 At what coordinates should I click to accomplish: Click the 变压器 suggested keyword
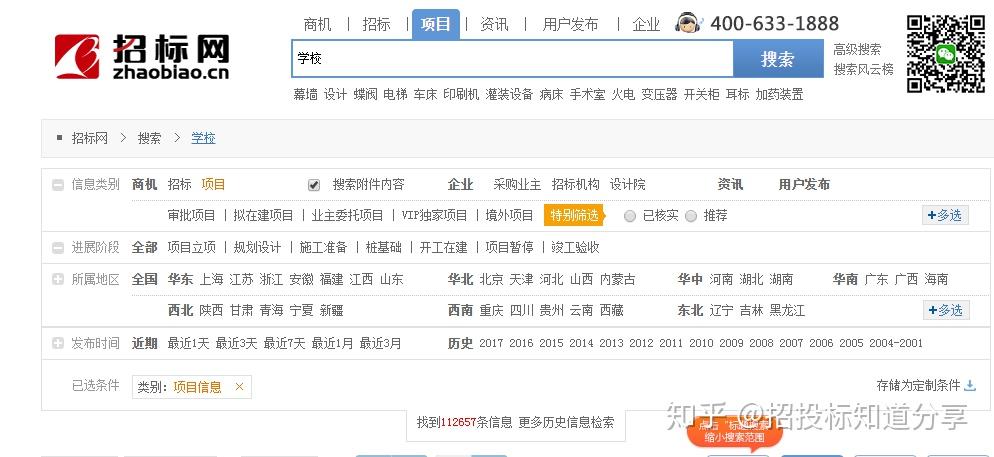point(659,94)
